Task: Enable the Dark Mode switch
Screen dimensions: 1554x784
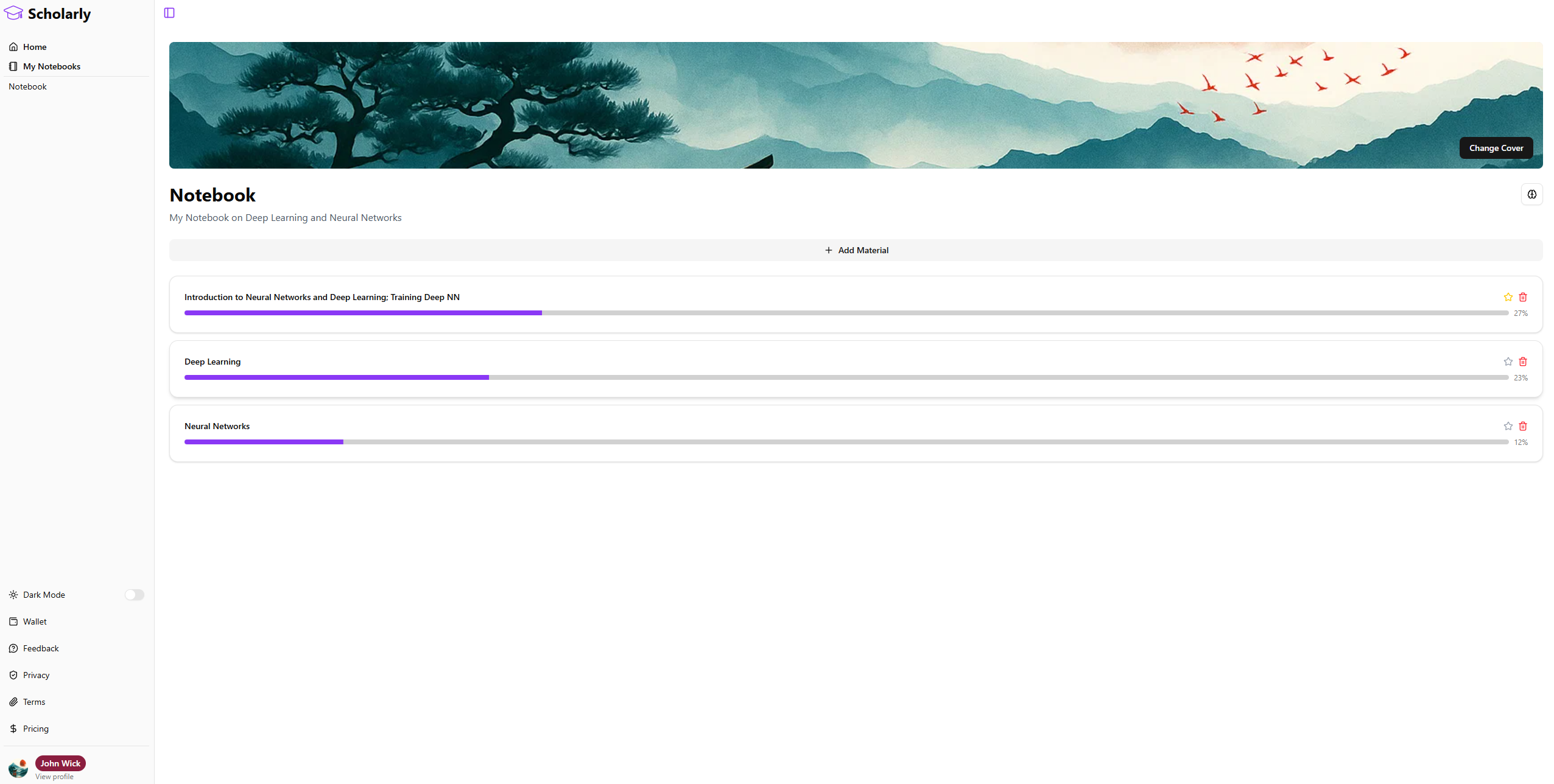Action: pos(135,595)
